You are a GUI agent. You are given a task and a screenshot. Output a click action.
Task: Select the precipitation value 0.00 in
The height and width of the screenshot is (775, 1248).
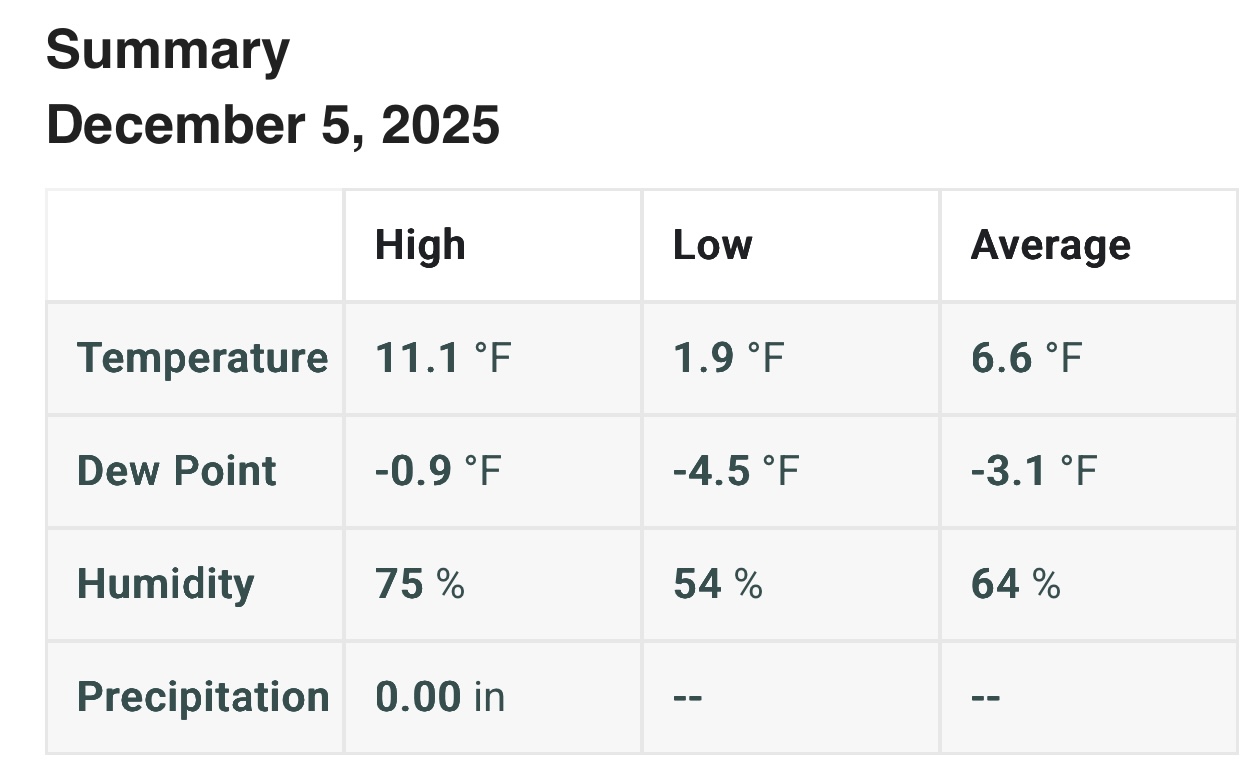(440, 697)
